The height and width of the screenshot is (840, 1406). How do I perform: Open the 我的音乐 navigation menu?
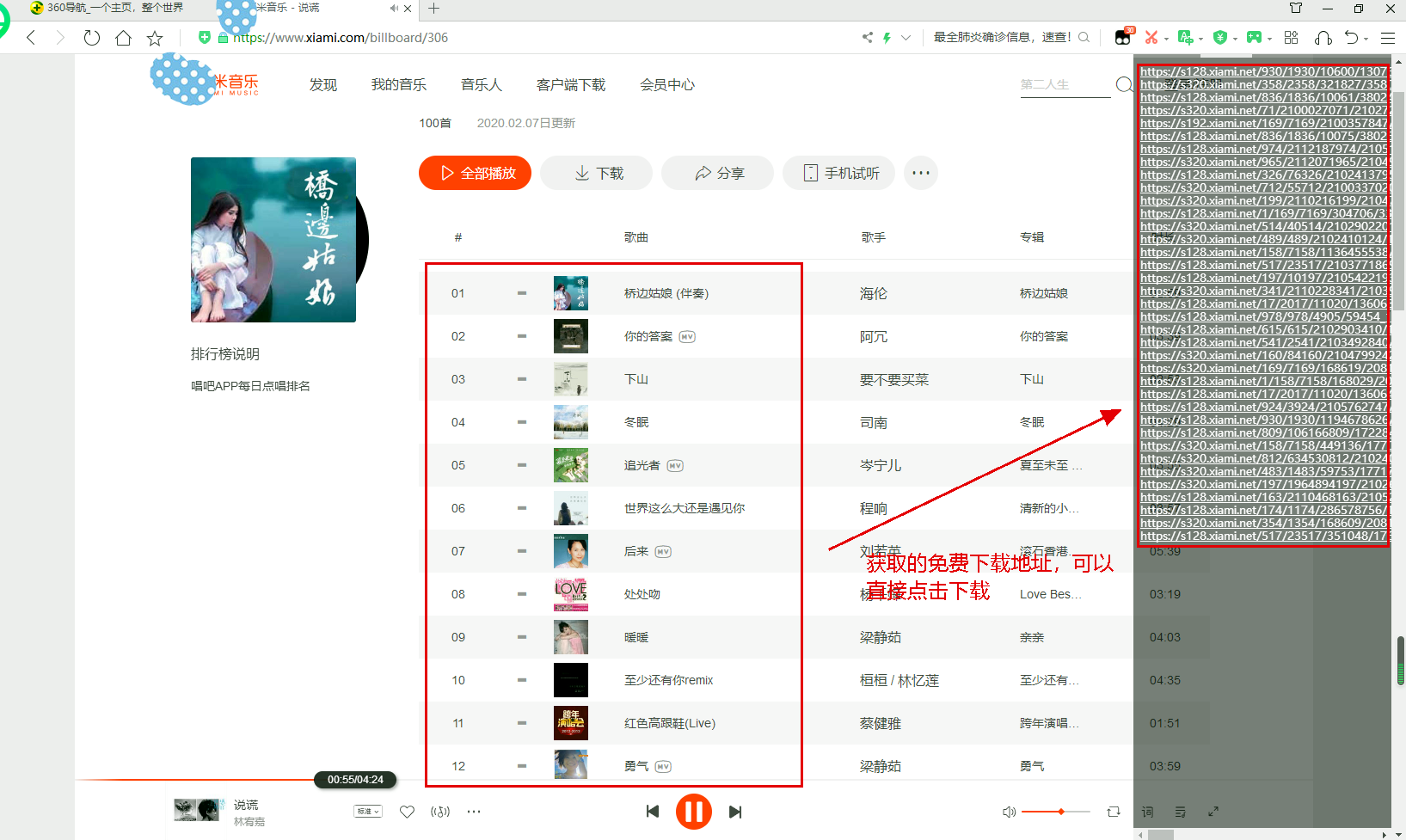399,84
